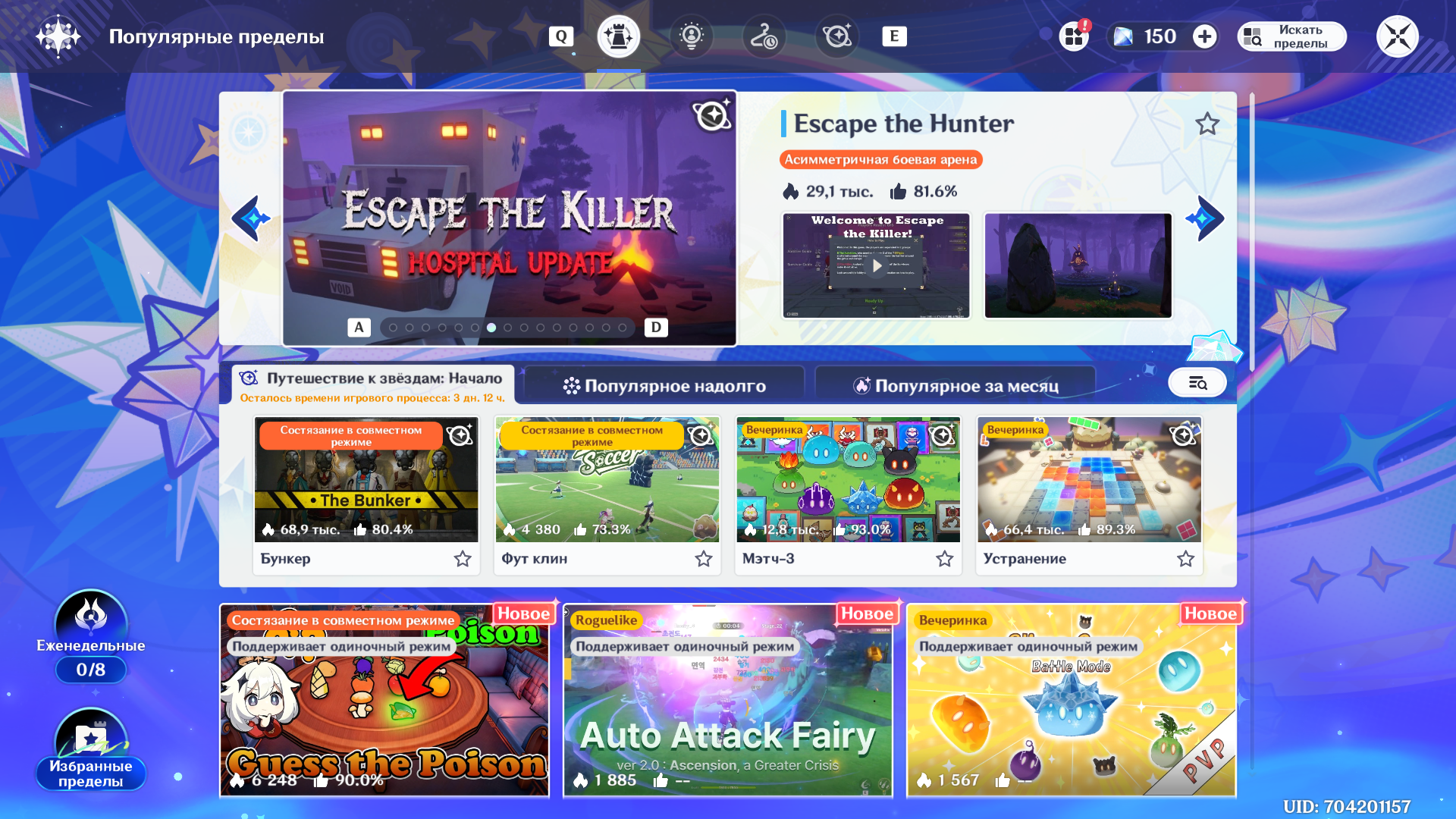Switch to Популярное за месяц tab
The image size is (1456, 819).
pyautogui.click(x=955, y=386)
